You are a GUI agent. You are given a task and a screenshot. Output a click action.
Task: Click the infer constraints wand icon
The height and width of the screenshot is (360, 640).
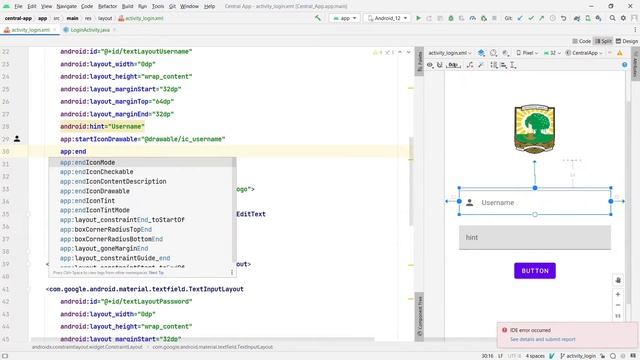(x=481, y=65)
